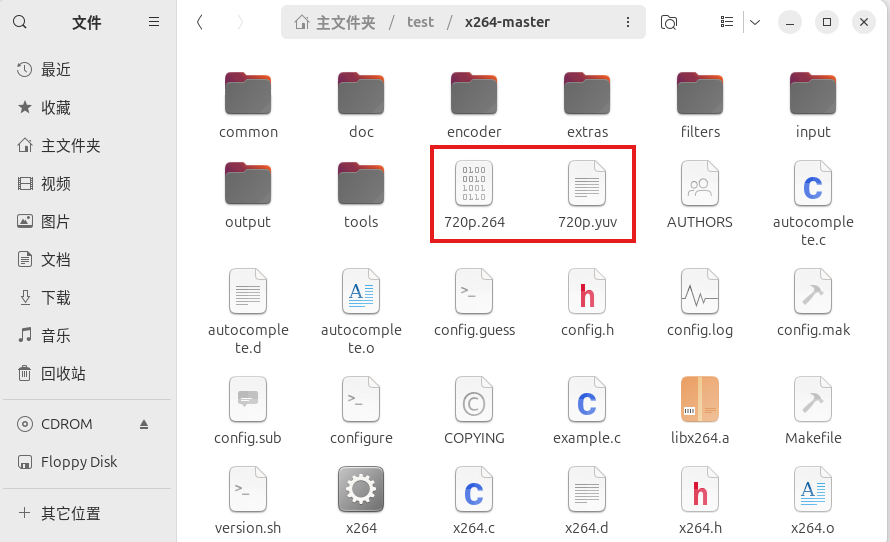Select the x264.c source file
Screen dimensions: 890x542
(x=474, y=501)
